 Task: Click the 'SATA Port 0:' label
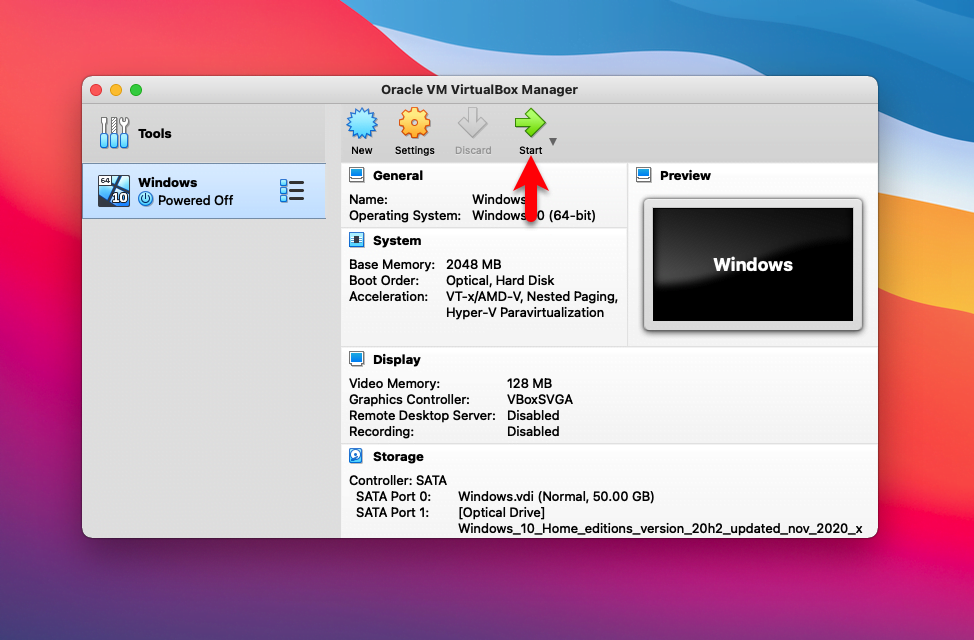point(393,496)
